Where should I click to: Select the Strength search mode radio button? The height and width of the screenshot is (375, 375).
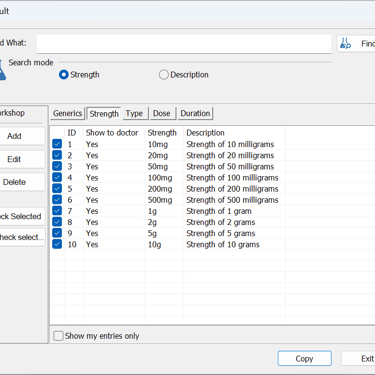(64, 75)
